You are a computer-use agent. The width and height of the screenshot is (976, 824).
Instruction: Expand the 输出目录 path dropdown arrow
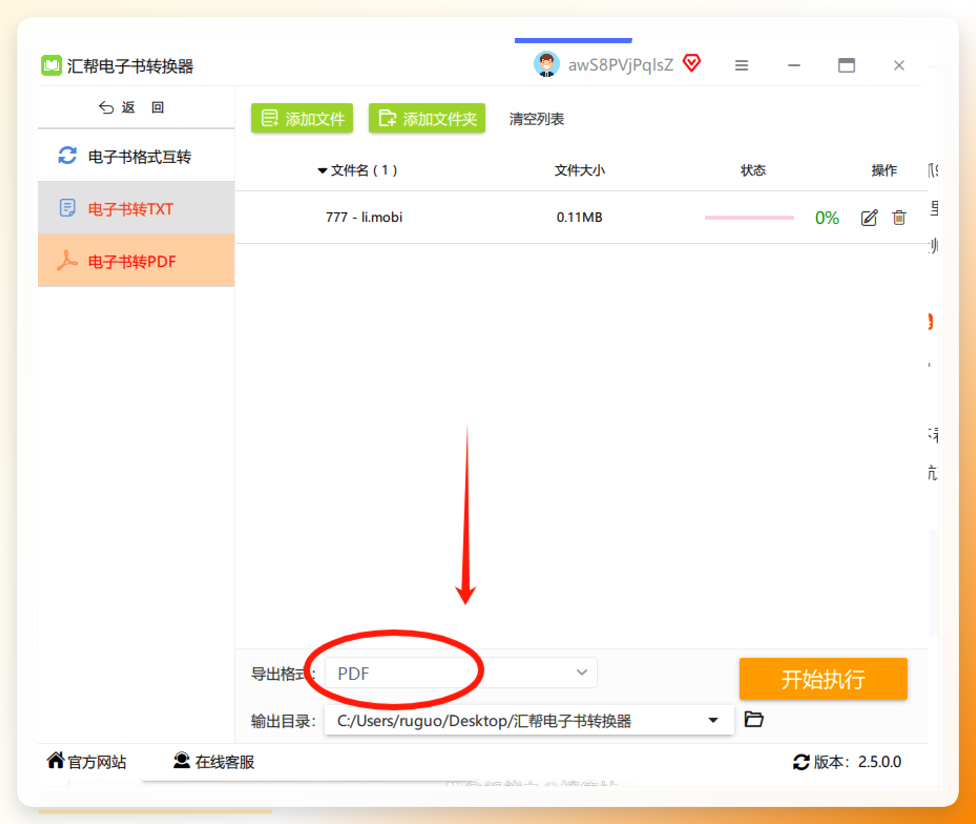[713, 721]
